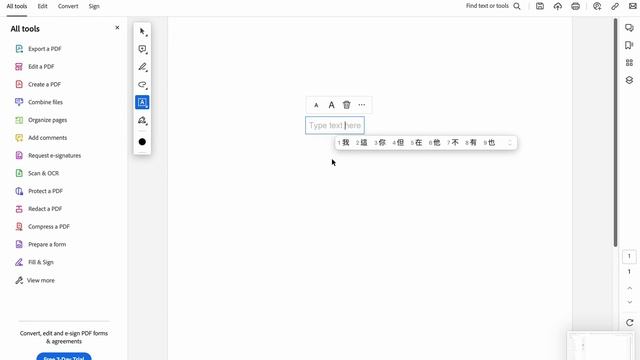Click the vertical document scrollbar
The image size is (640, 360).
point(616,133)
